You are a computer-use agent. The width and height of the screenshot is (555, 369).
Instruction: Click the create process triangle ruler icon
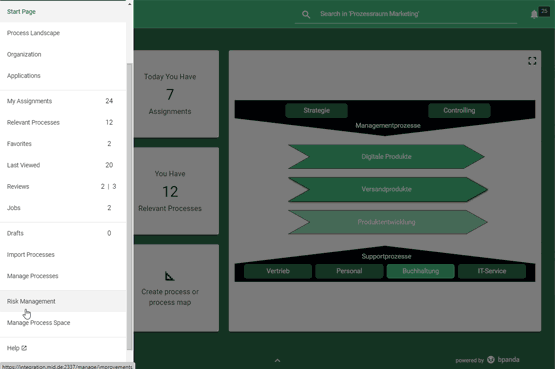(170, 276)
